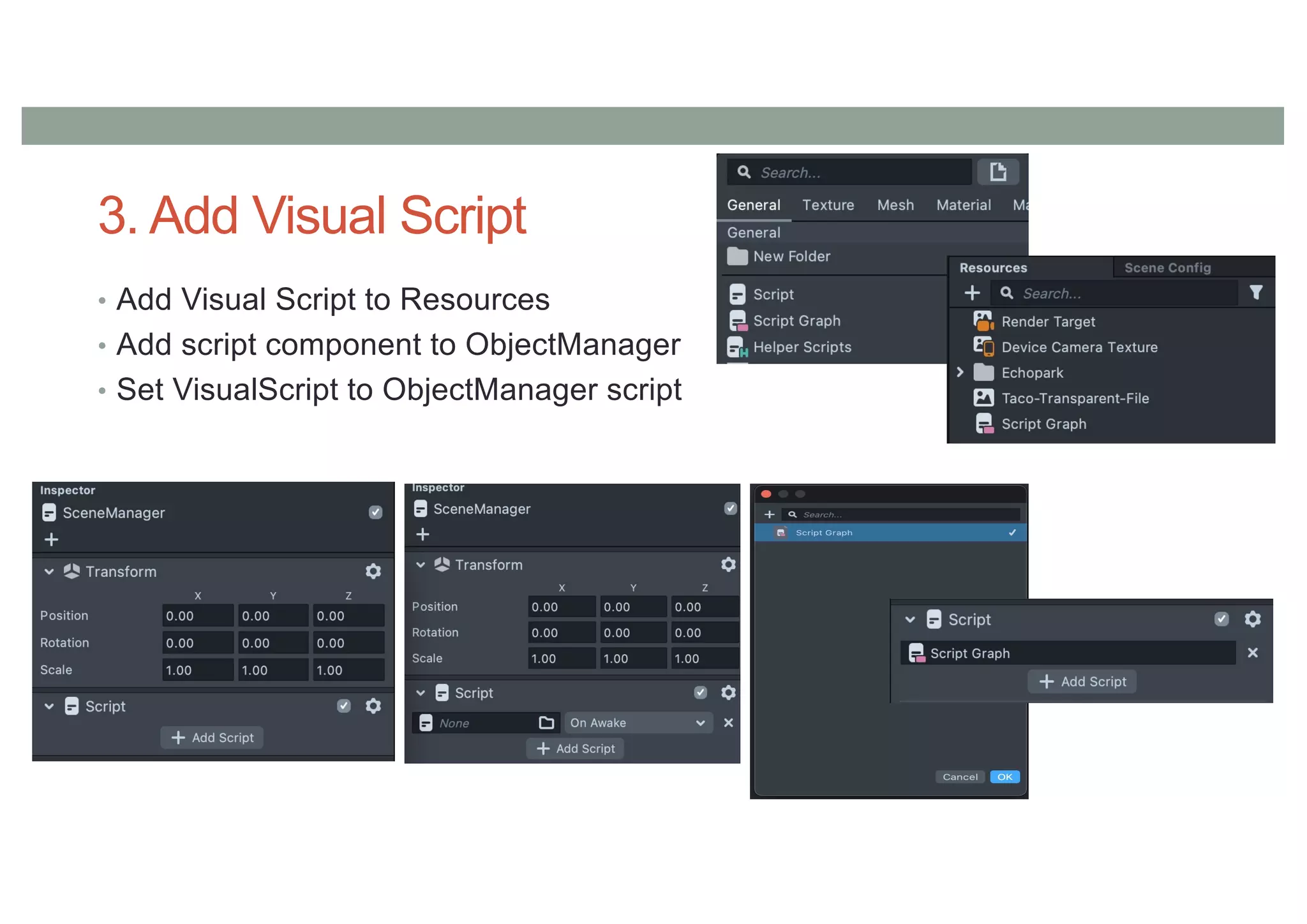The image size is (1307, 924).
Task: Open gear in Script component with Script Graph
Action: 1253,619
